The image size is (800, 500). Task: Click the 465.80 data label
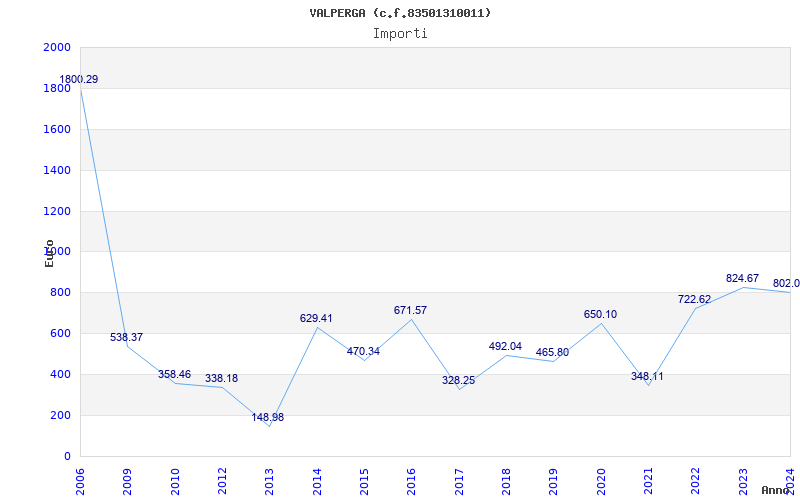(x=553, y=353)
